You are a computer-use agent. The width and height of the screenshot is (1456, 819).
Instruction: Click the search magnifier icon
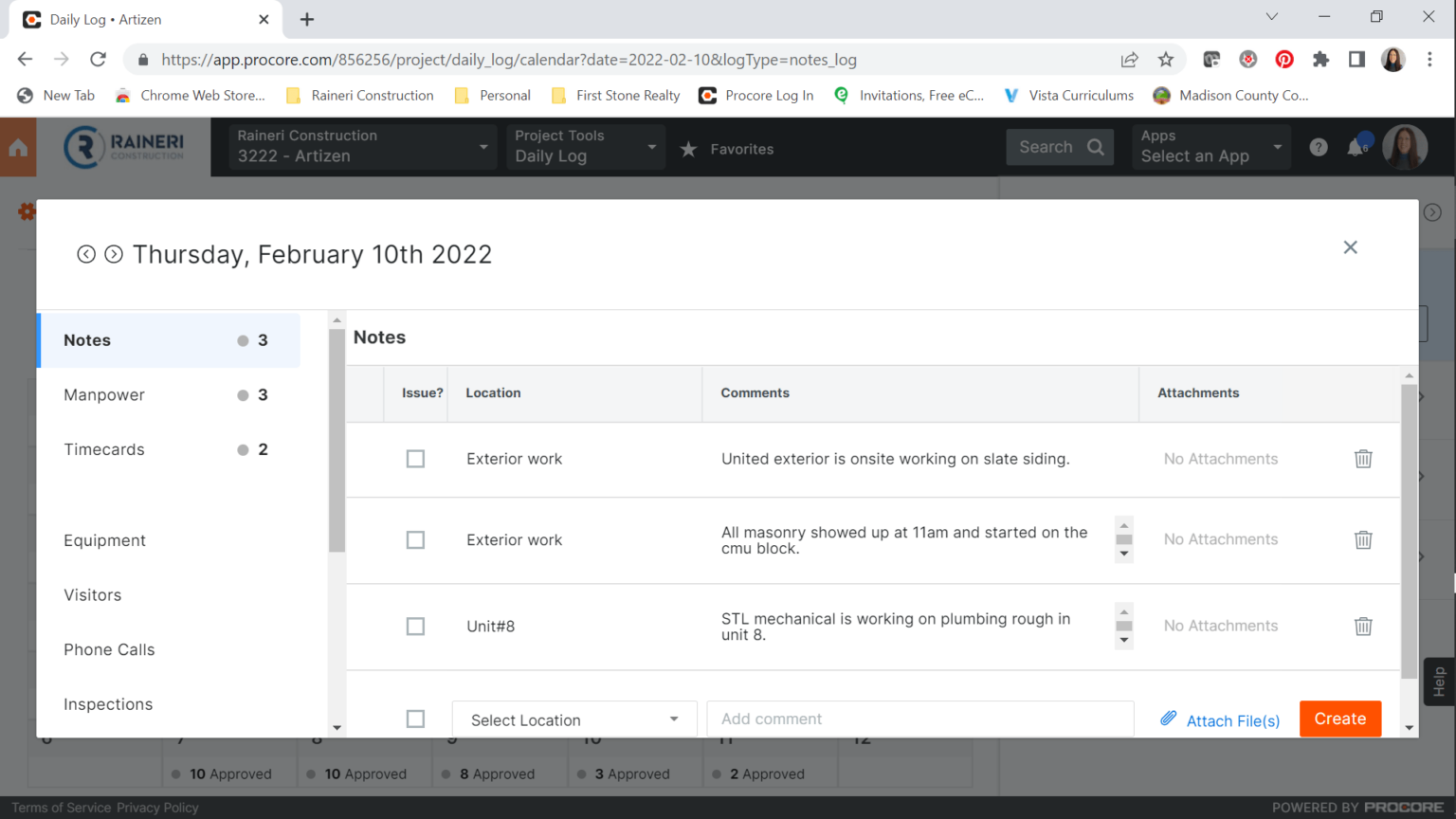tap(1096, 147)
